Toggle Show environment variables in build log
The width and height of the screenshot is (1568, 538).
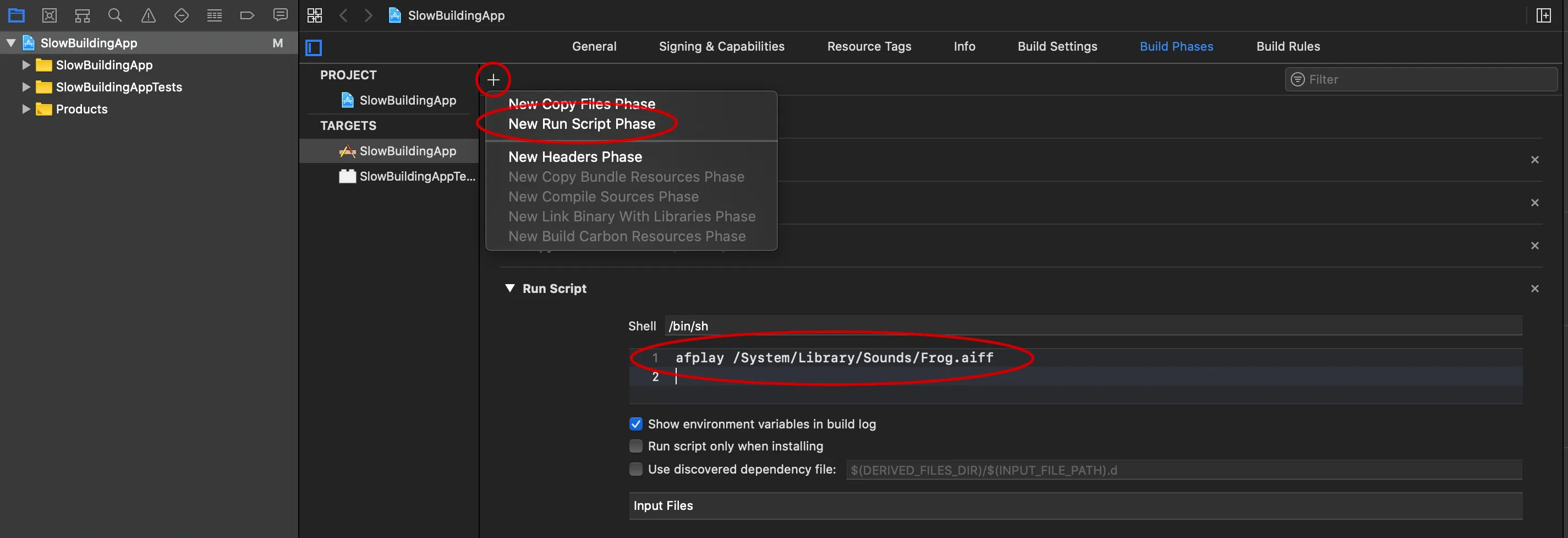[x=635, y=424]
